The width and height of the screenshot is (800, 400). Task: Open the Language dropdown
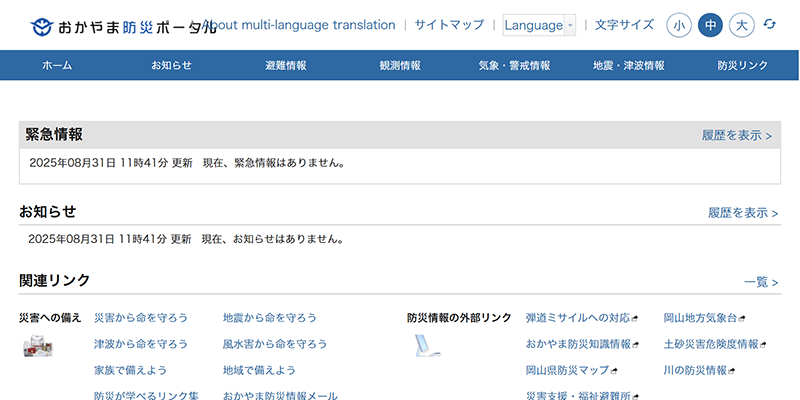coord(539,25)
